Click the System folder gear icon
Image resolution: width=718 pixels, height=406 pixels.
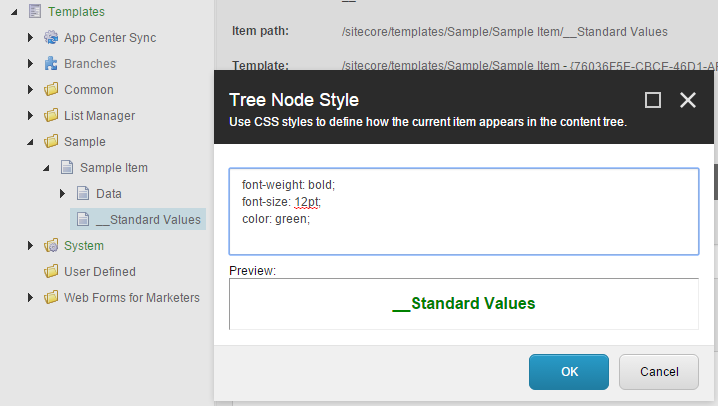(51, 246)
